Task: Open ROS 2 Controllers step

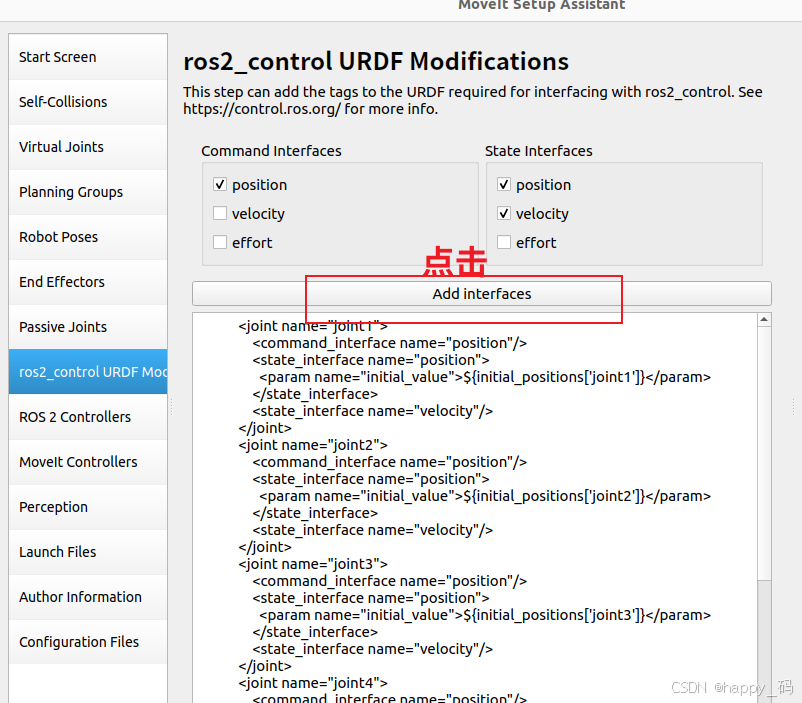Action: 88,417
